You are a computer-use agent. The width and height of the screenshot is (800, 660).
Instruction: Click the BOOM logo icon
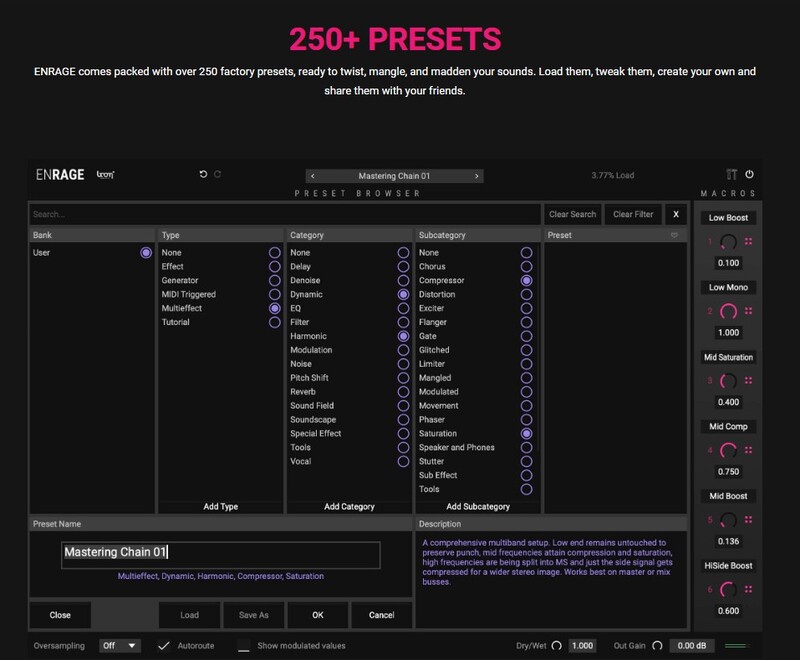point(106,174)
